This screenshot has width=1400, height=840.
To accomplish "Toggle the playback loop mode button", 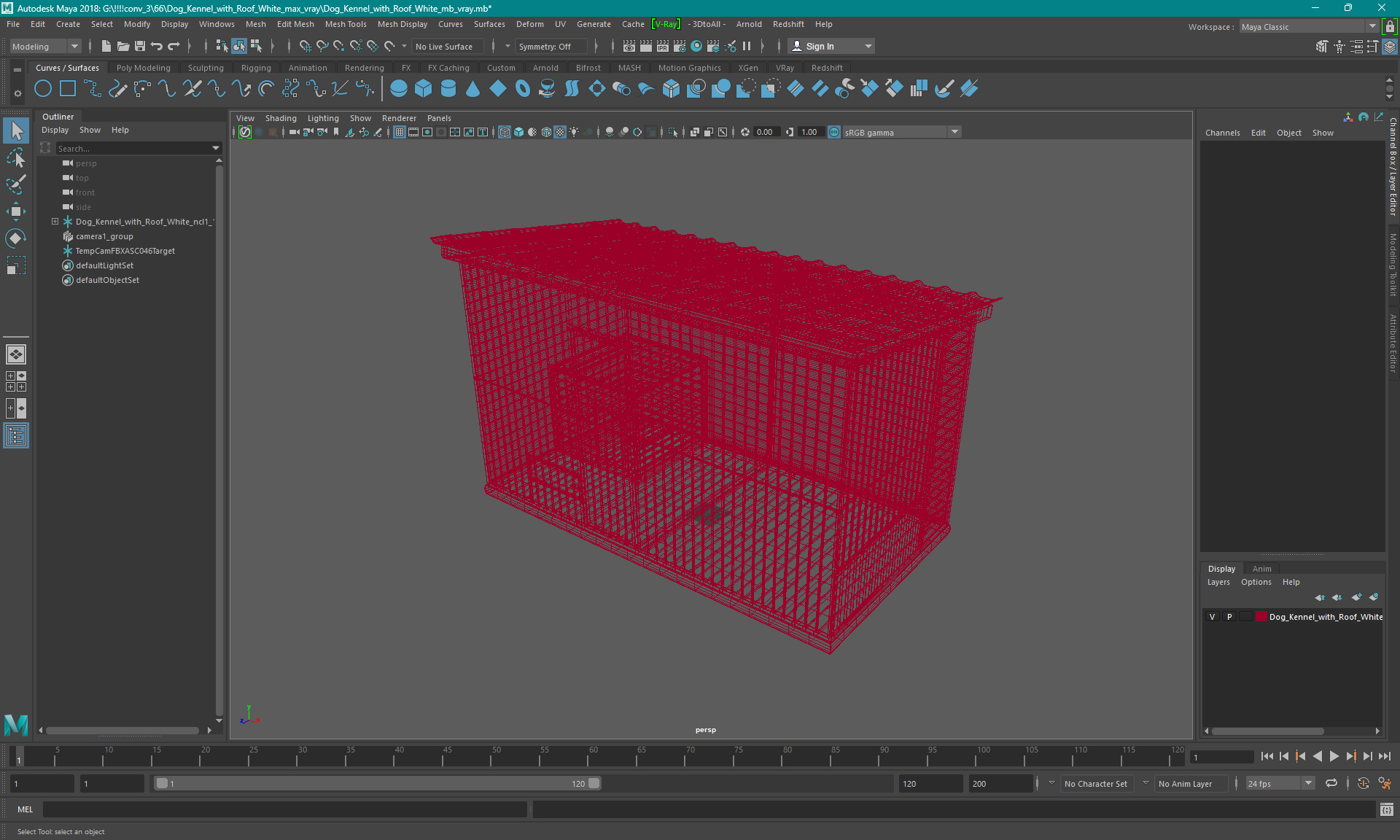I will tap(1331, 783).
